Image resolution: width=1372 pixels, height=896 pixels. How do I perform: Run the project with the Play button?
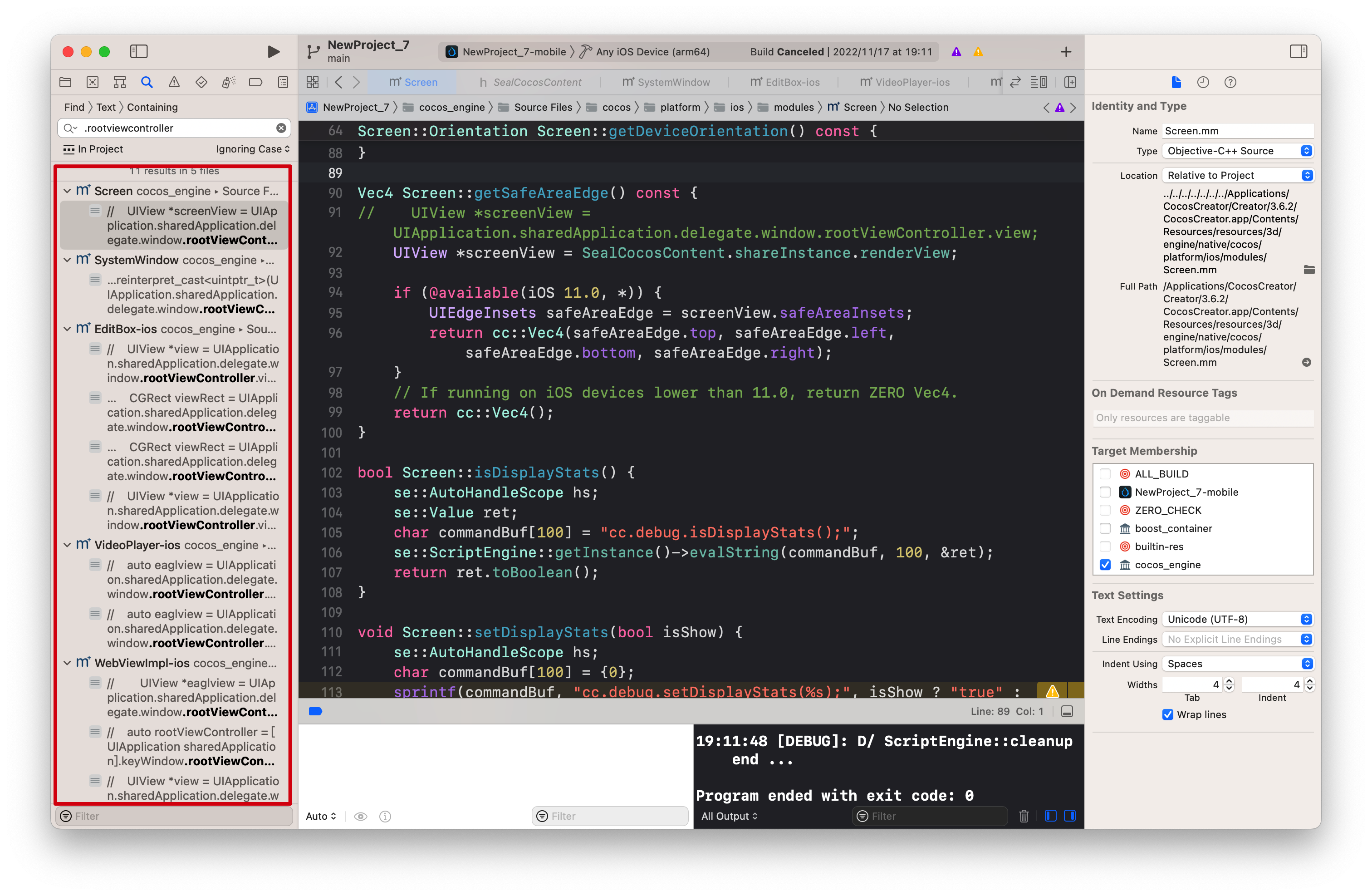273,51
